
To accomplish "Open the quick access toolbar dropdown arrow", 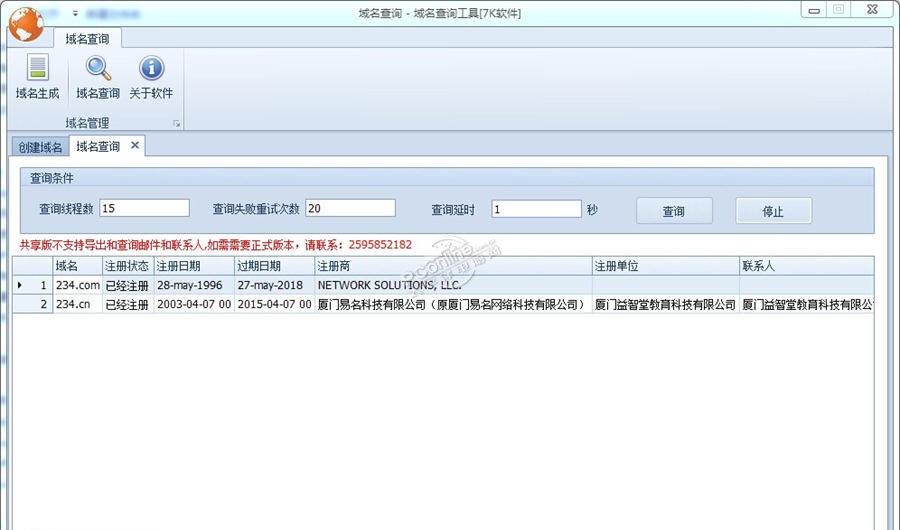I will pos(75,13).
